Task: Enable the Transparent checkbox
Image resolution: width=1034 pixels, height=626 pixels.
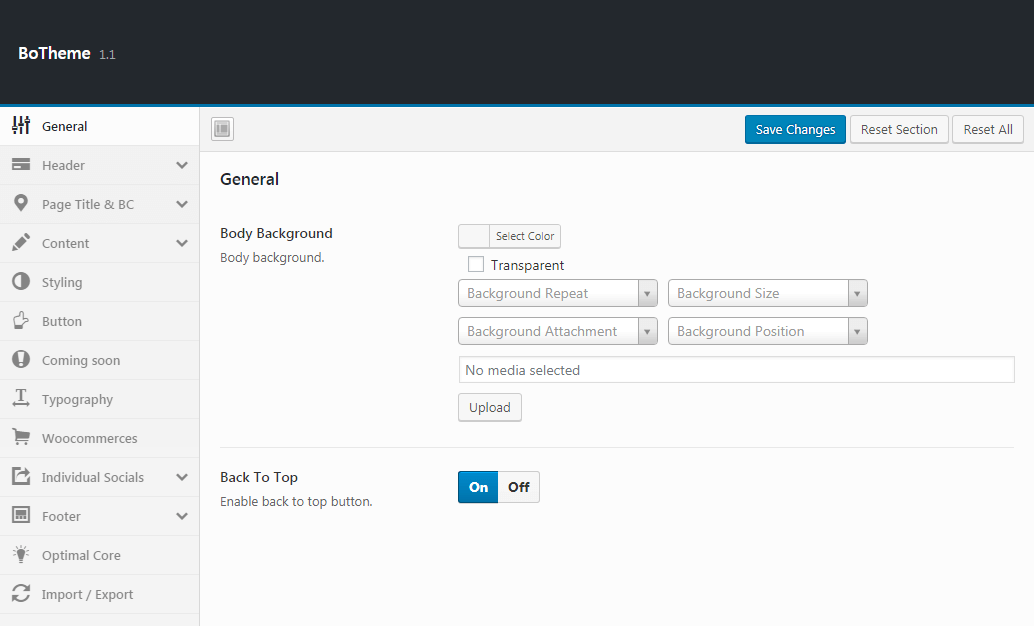Action: tap(476, 265)
